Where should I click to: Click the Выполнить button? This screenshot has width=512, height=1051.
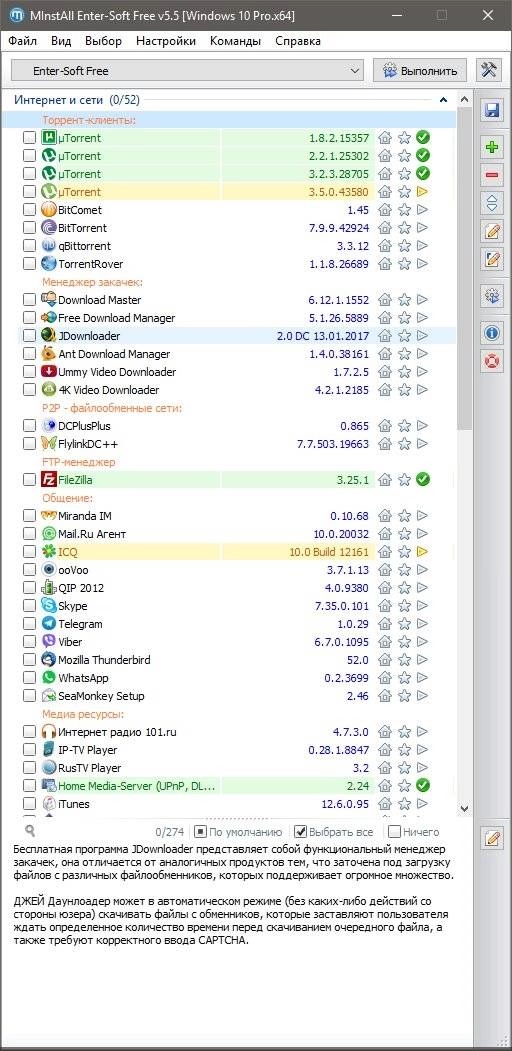pos(420,70)
